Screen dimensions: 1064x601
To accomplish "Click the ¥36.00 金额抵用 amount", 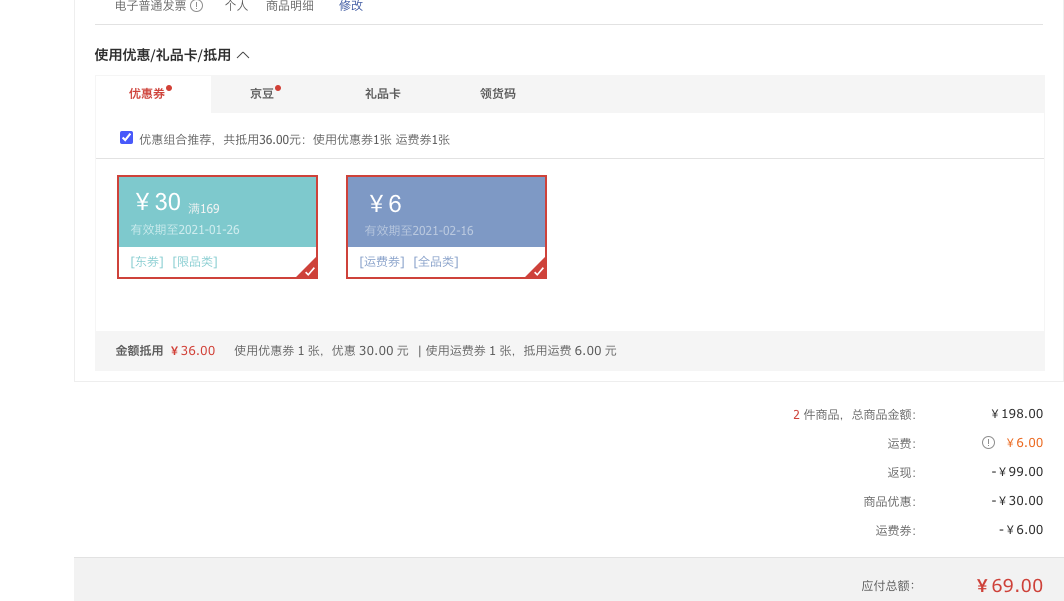I will [193, 351].
